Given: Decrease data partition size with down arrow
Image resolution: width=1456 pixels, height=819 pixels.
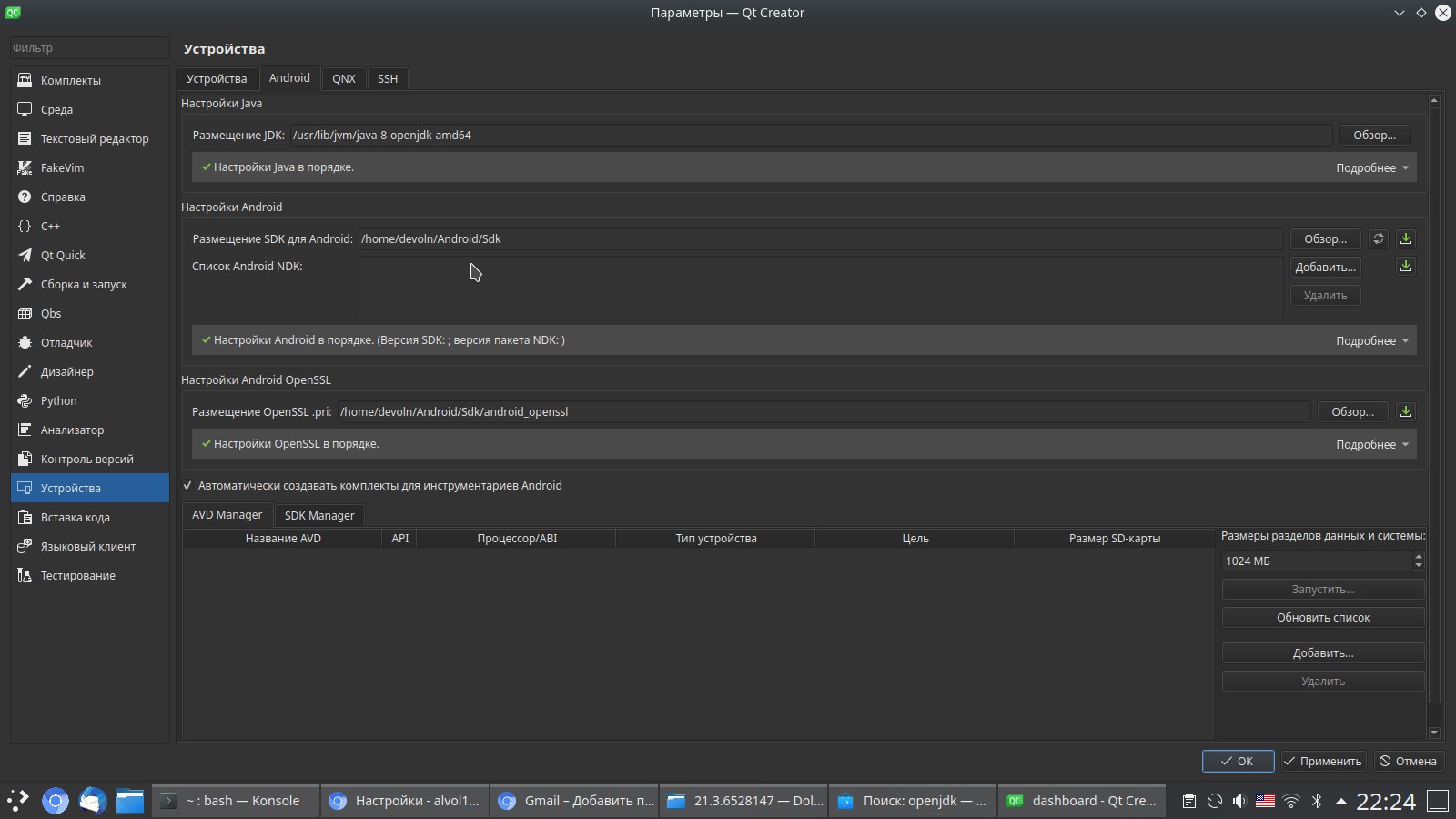Looking at the screenshot, I should pos(1418,566).
